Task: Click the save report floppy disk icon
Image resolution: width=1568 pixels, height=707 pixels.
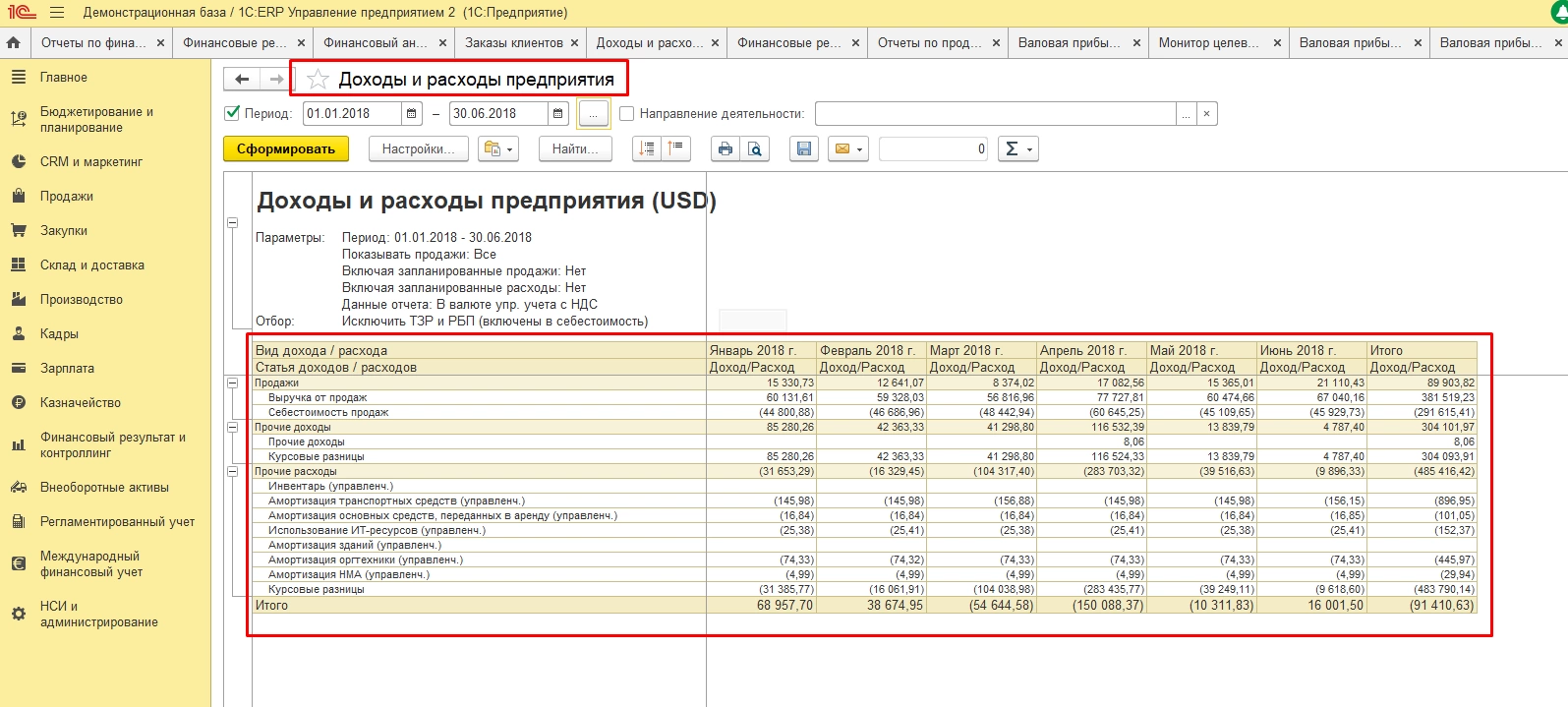Action: click(x=804, y=148)
